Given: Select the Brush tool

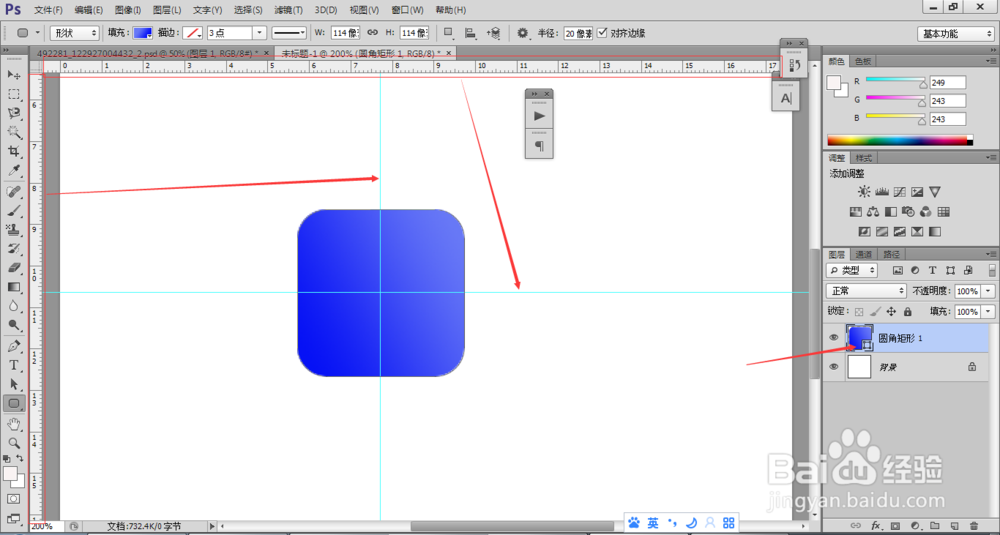Looking at the screenshot, I should [13, 210].
